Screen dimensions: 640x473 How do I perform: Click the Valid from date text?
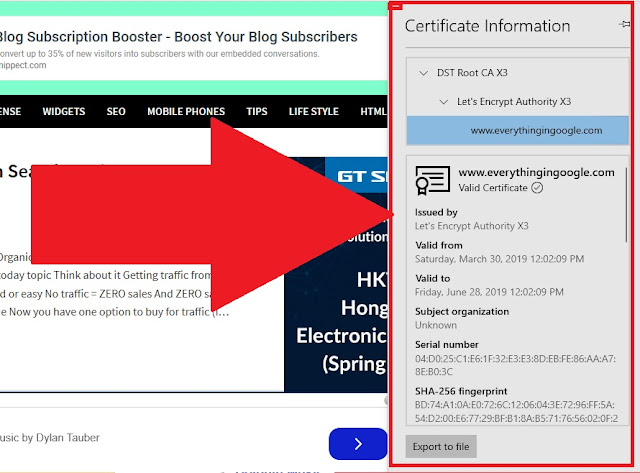[499, 259]
